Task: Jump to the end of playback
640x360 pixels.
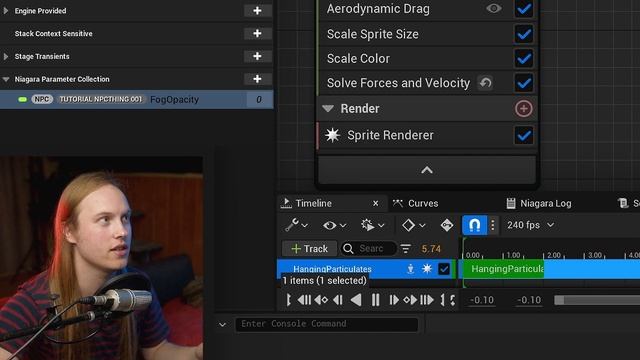Action: tap(427, 300)
